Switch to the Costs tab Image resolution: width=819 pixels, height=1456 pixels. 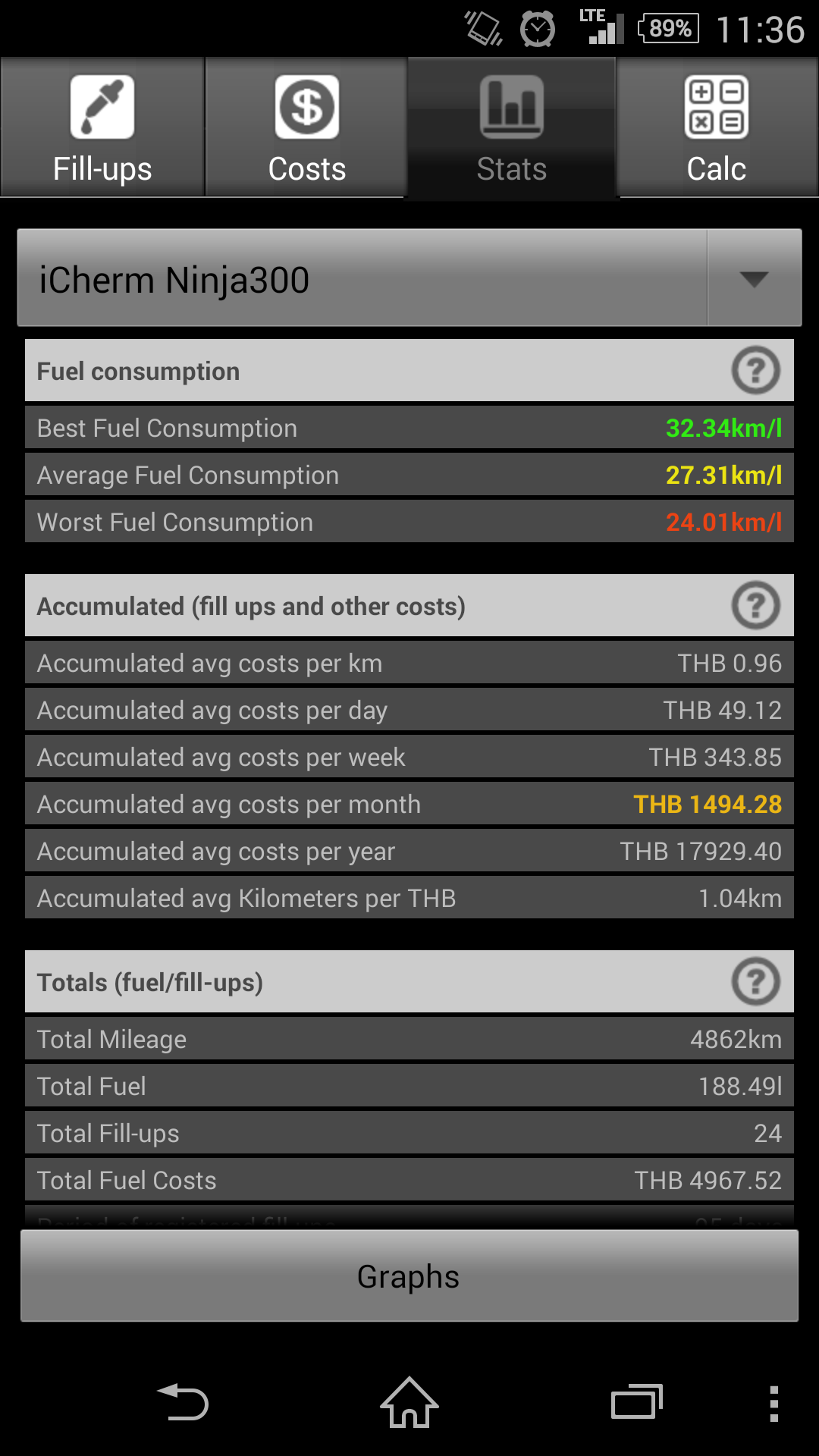[x=306, y=127]
